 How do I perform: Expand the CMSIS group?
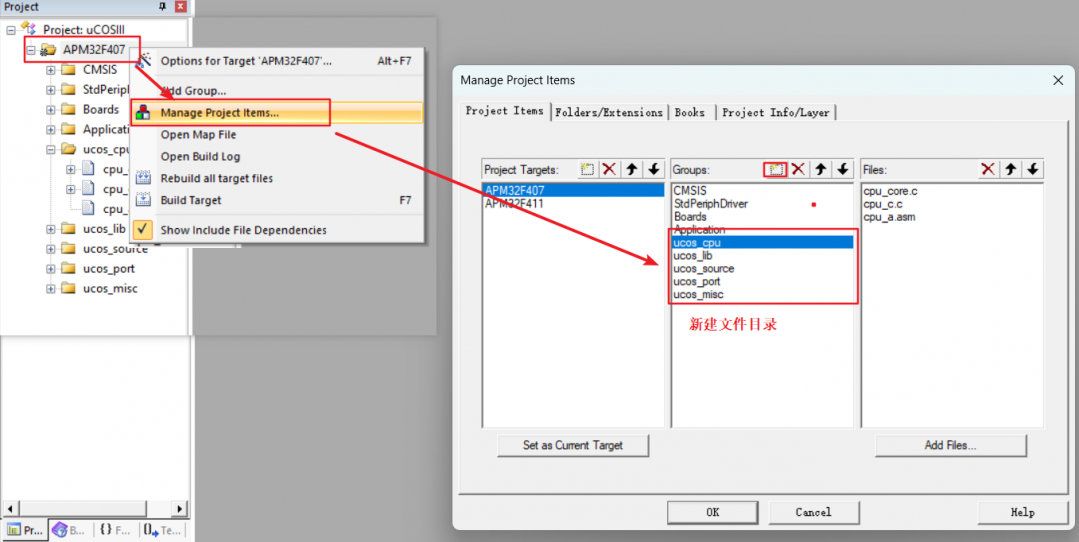pos(50,69)
